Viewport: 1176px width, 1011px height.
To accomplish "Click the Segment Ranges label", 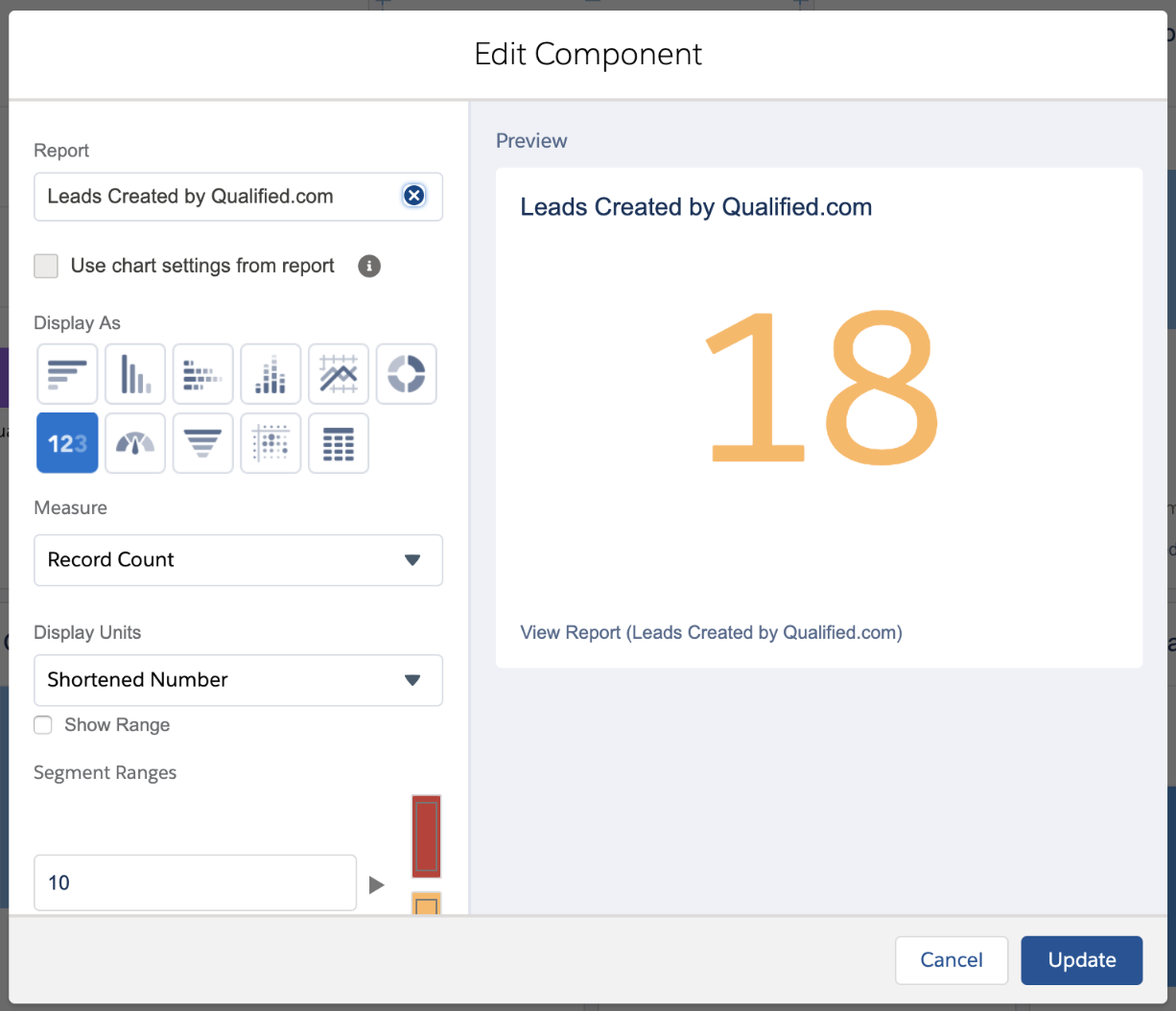I will point(106,773).
